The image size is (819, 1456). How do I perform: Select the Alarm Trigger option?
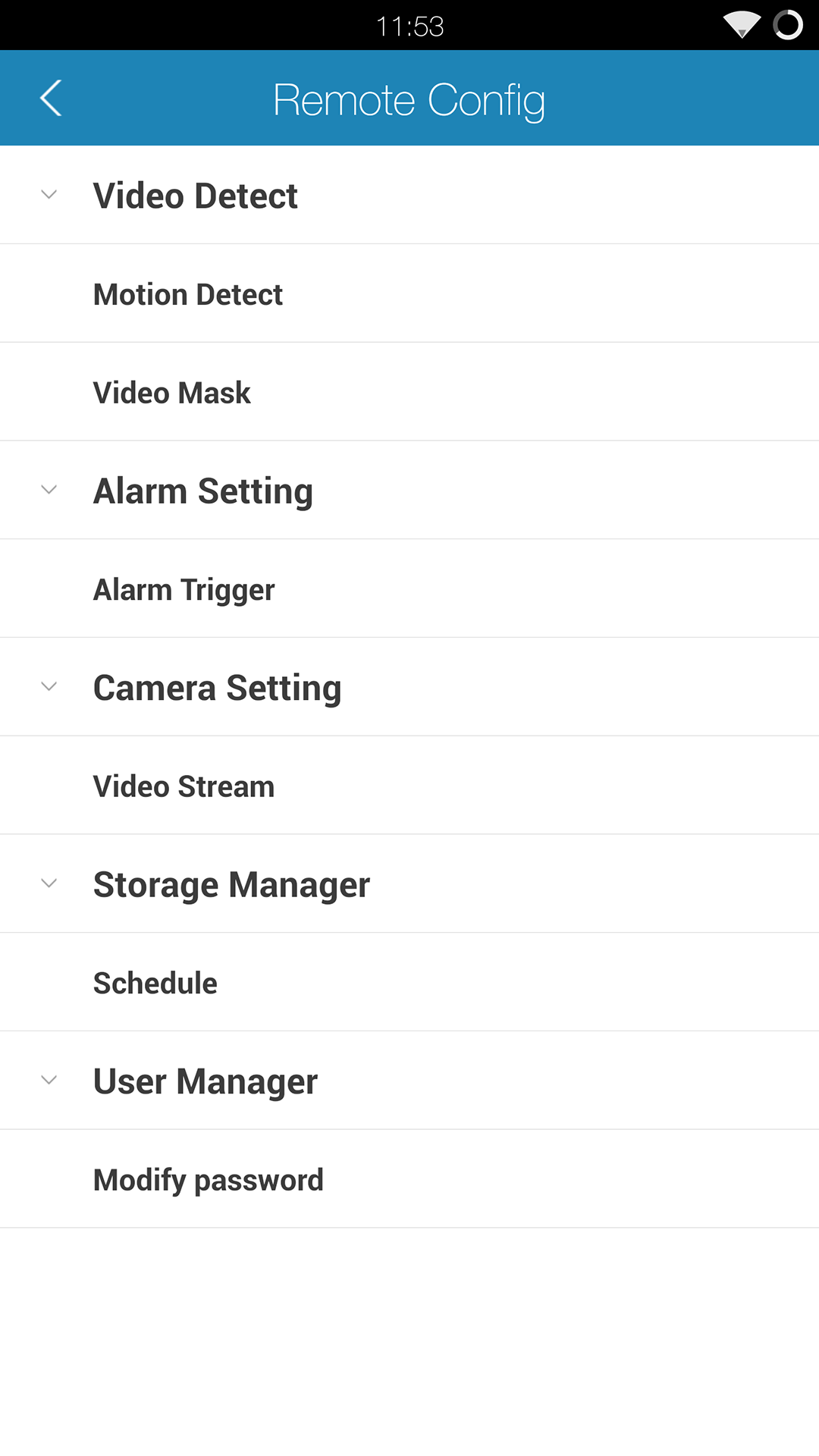click(x=184, y=589)
